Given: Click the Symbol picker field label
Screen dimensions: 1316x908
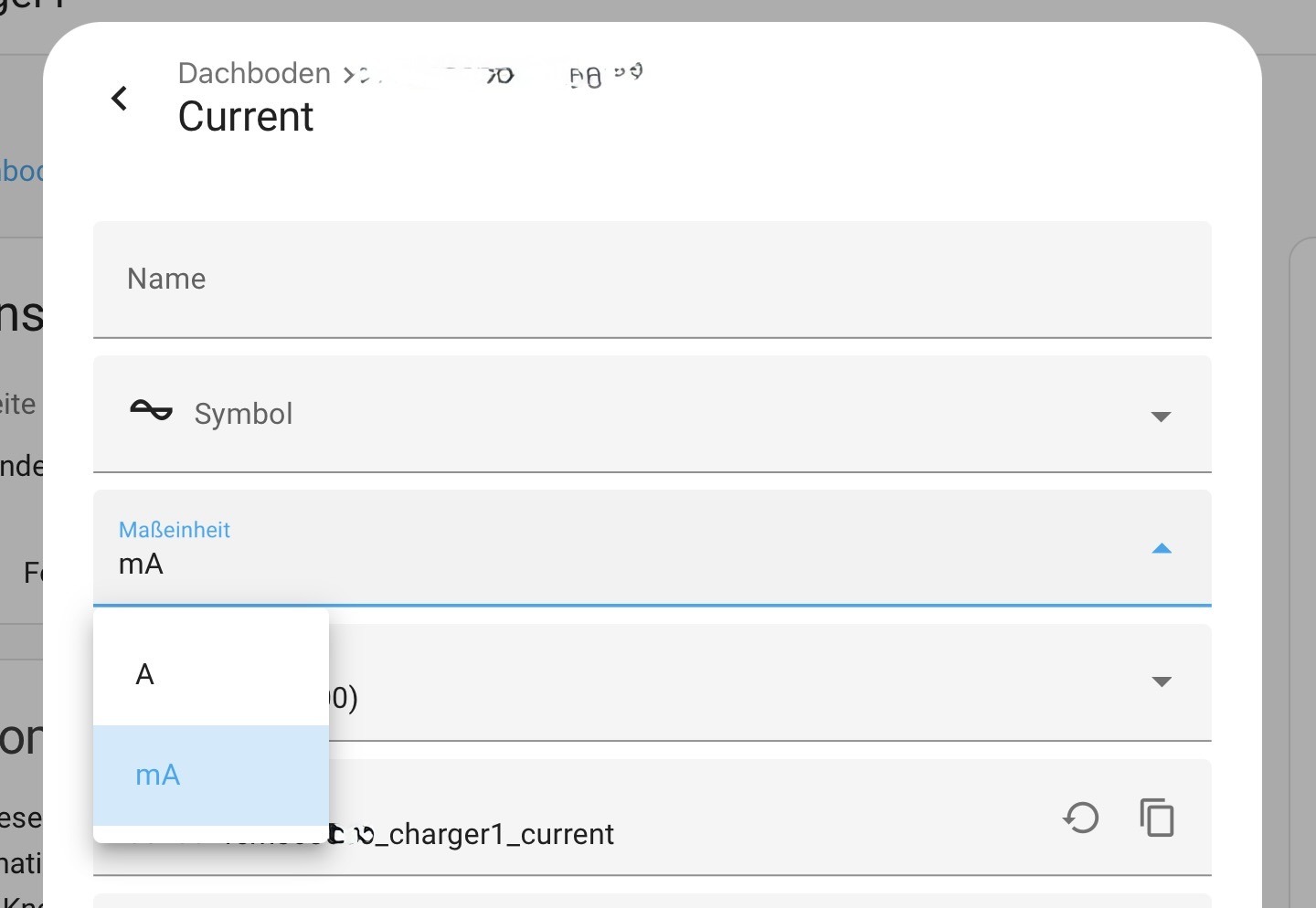Looking at the screenshot, I should coord(243,414).
